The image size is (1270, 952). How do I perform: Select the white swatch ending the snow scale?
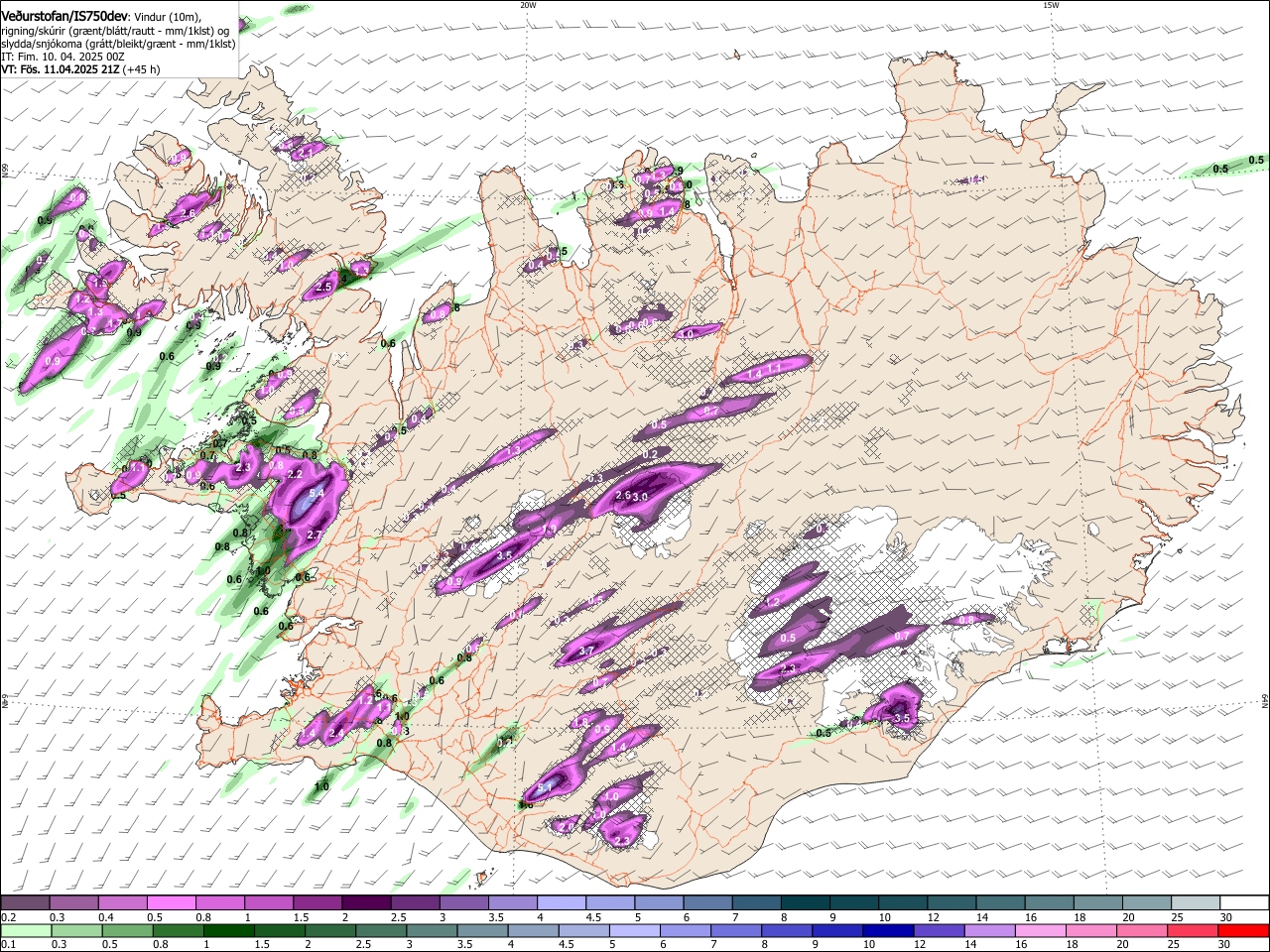1244,902
